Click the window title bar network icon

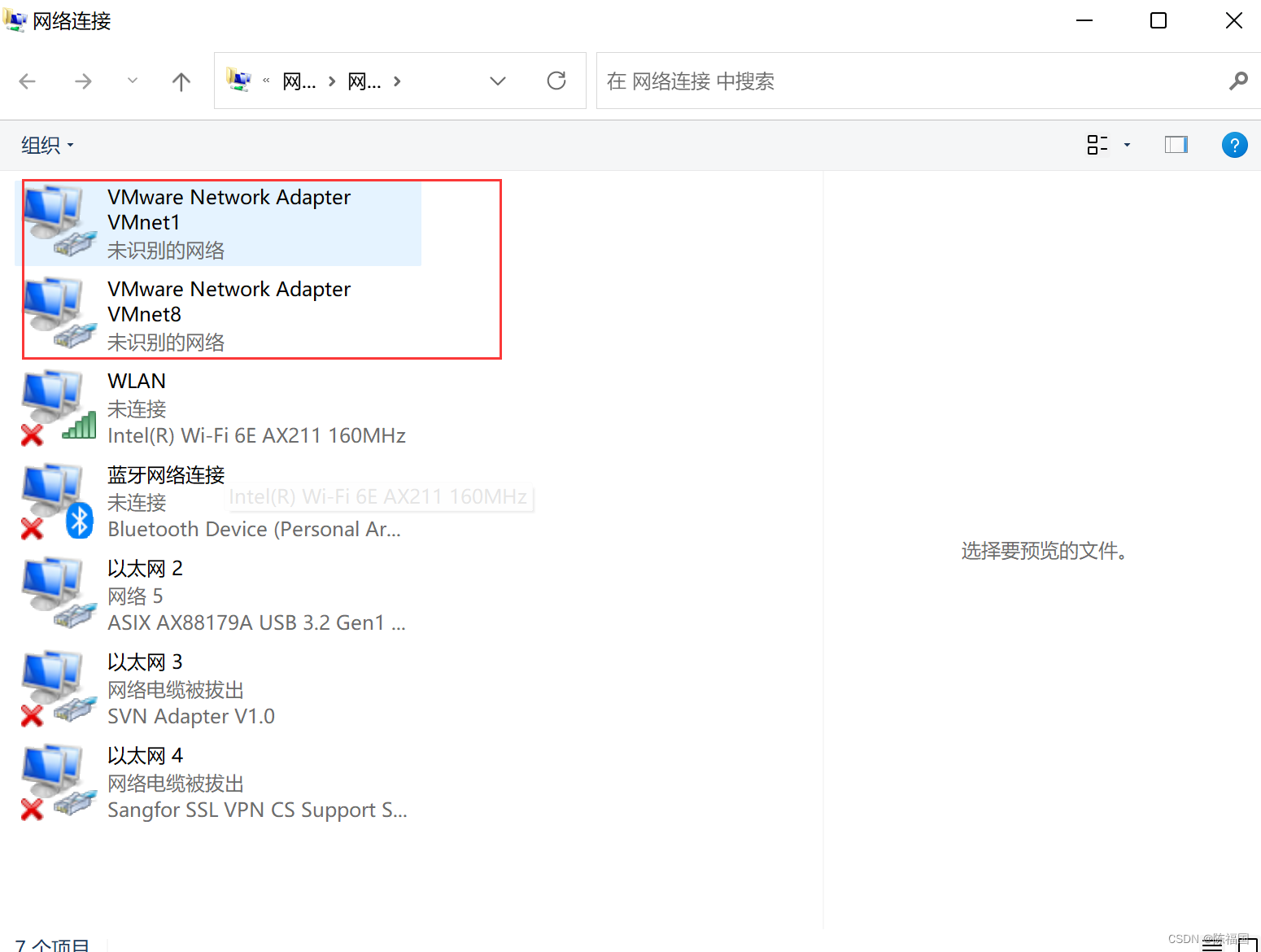point(15,20)
